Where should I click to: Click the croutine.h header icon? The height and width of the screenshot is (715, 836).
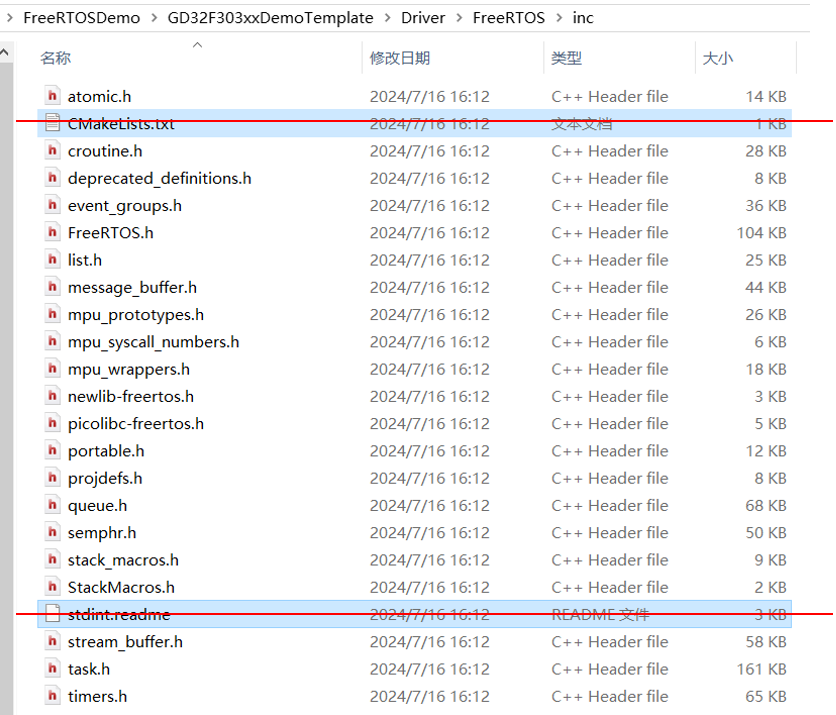(52, 150)
